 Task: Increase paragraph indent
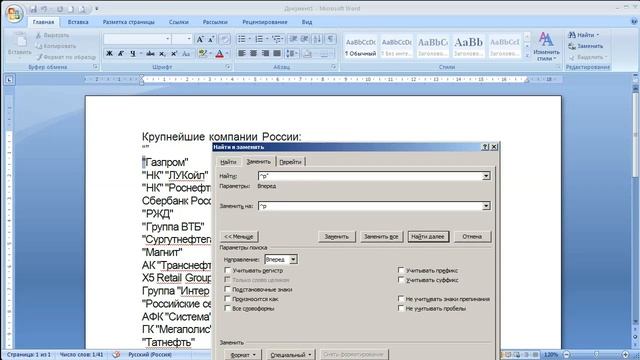click(x=304, y=39)
